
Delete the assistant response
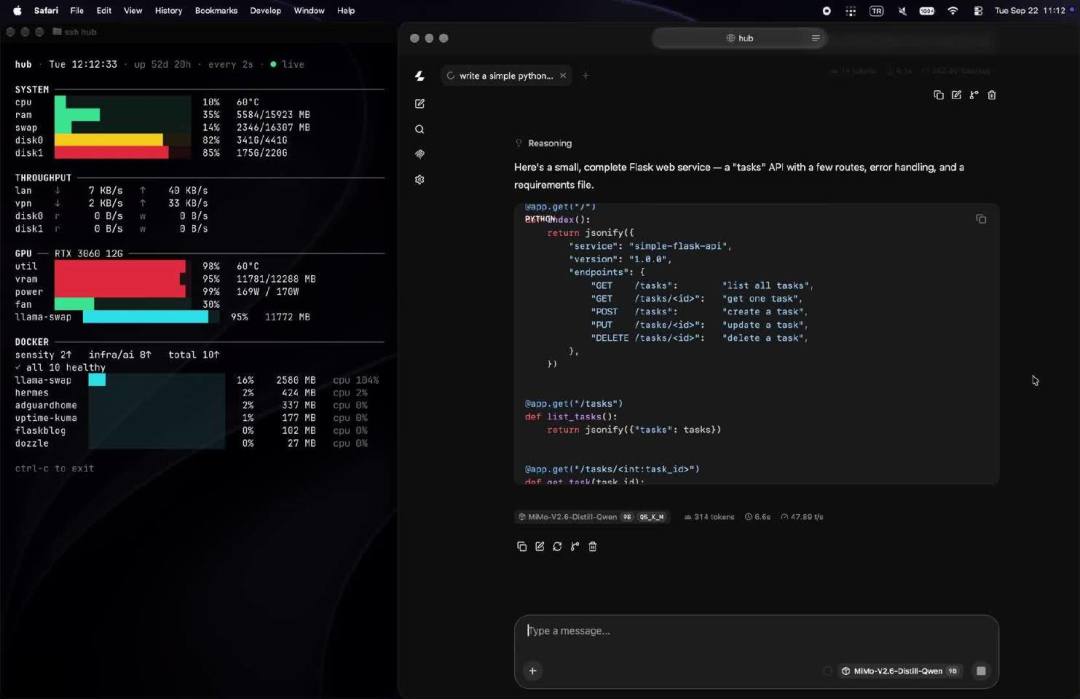coord(592,546)
